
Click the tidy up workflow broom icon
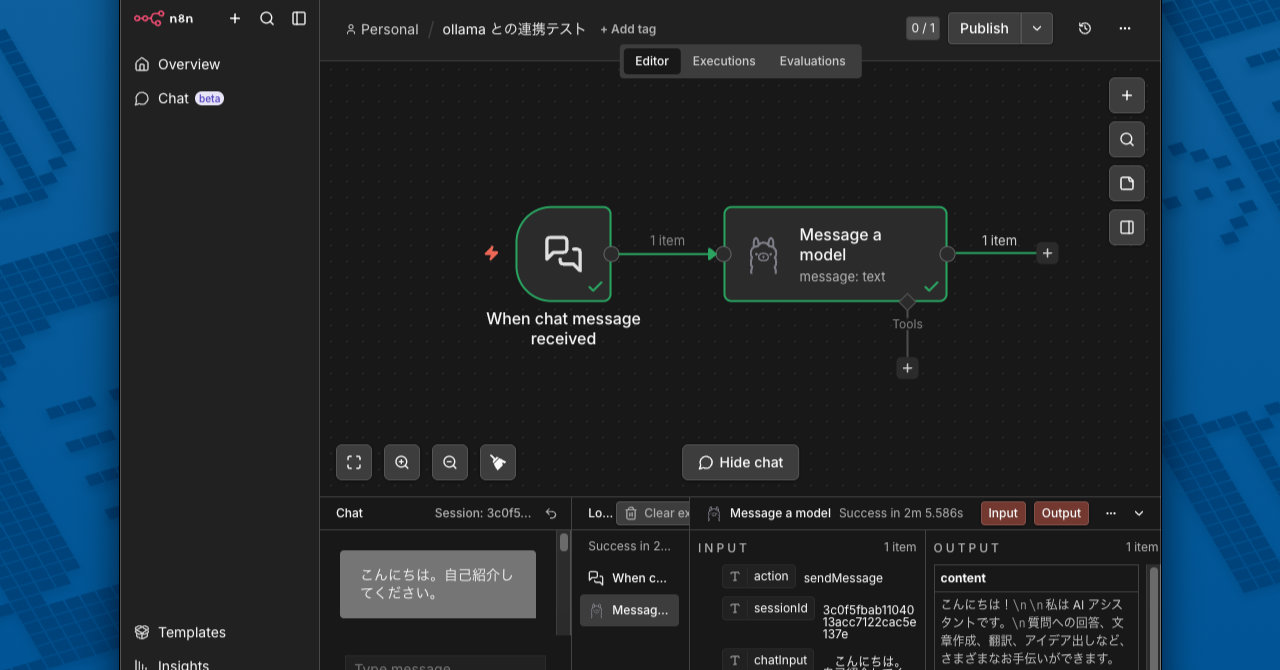(x=498, y=462)
